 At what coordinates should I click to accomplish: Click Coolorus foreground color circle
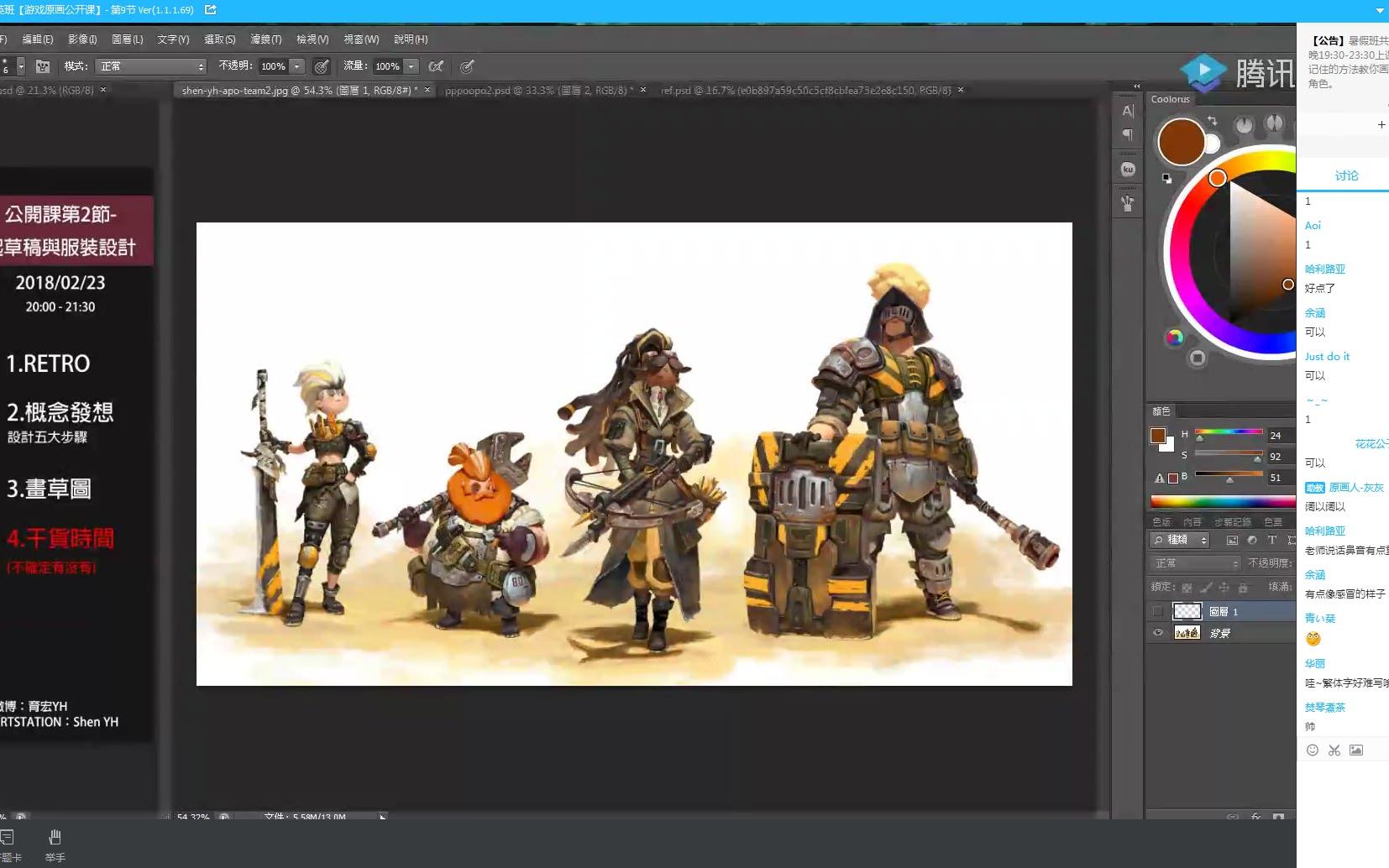1181,142
